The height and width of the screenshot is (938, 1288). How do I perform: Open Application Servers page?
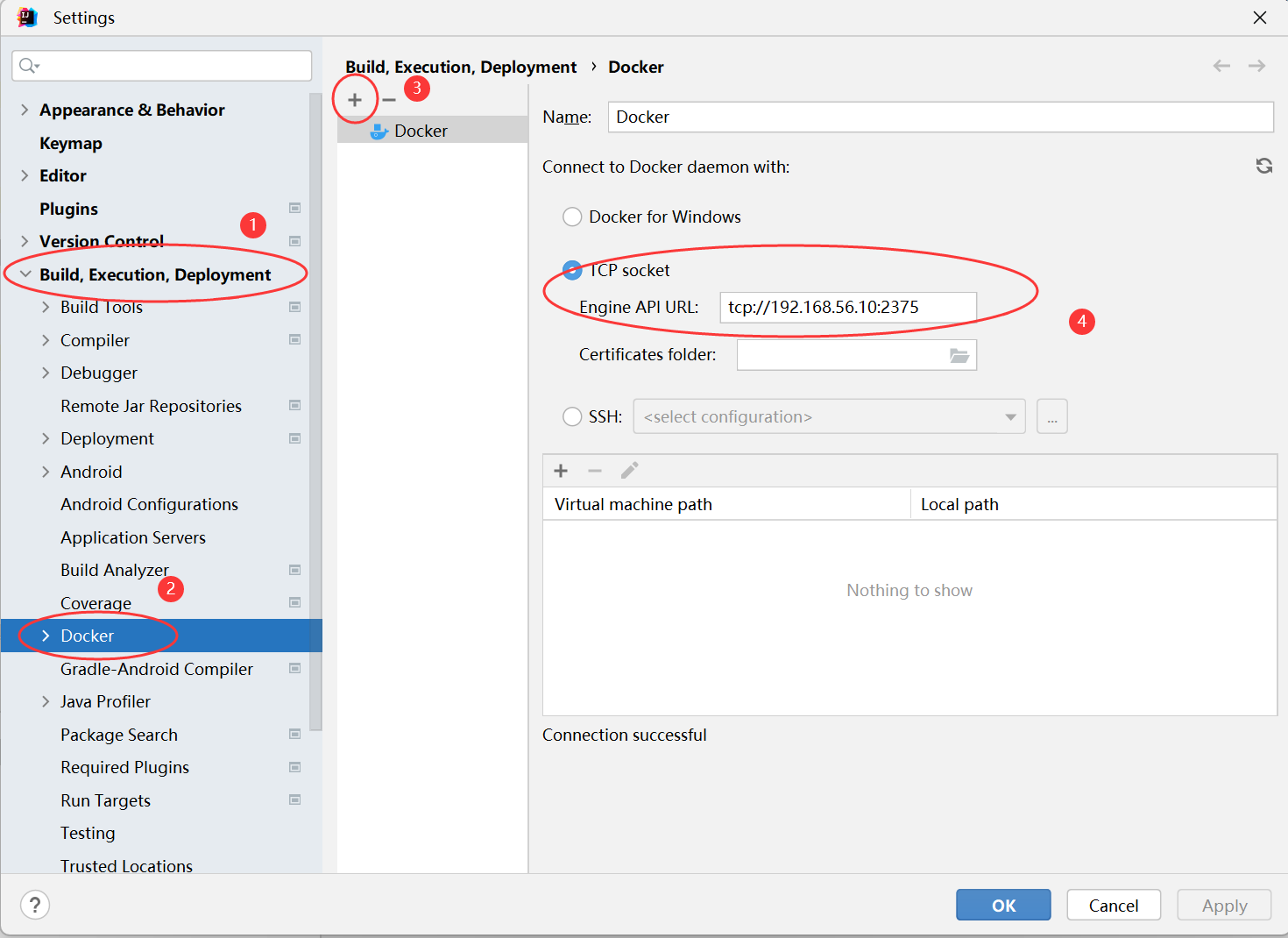pos(133,537)
